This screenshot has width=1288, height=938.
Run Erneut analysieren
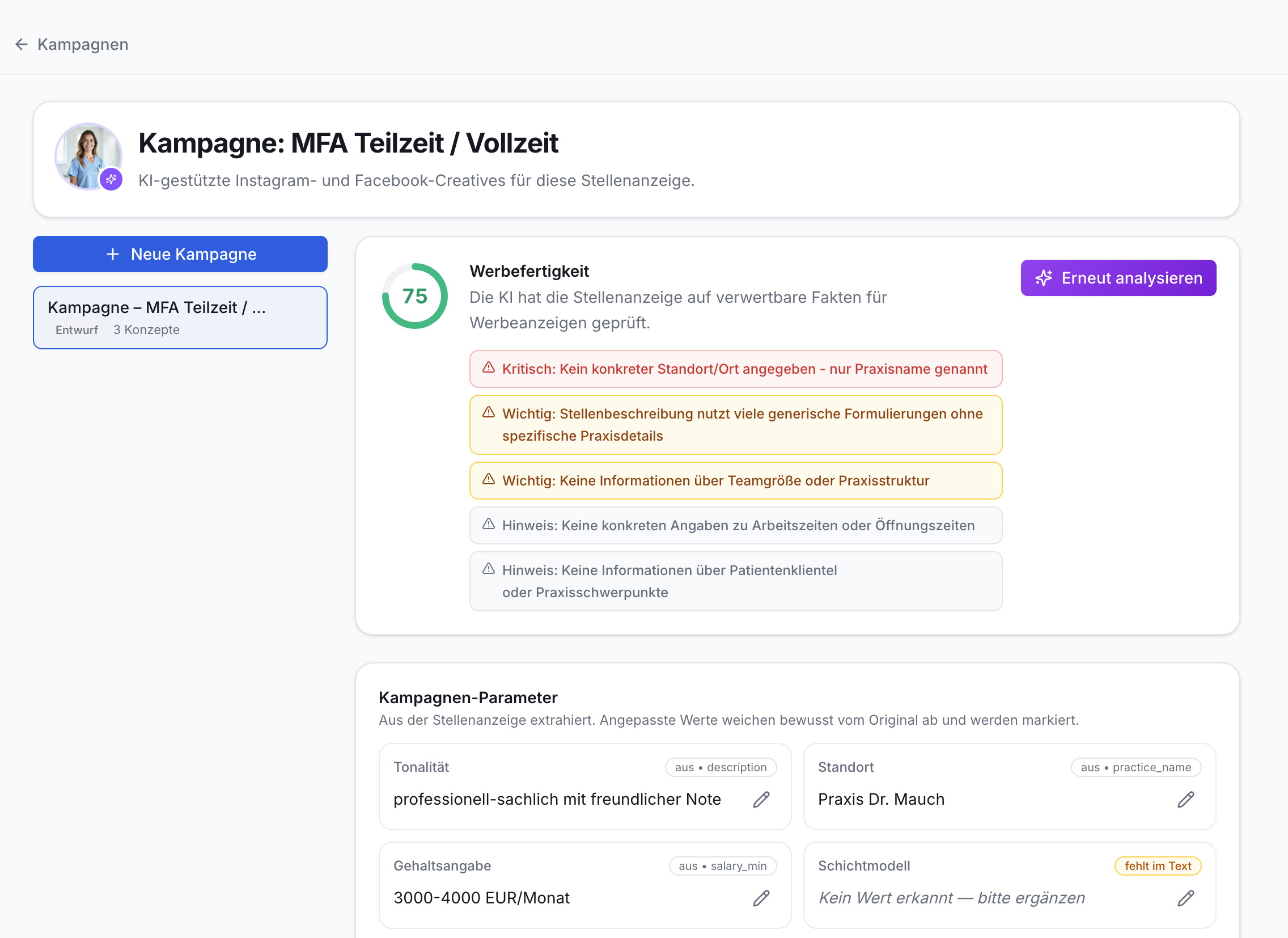(1118, 278)
